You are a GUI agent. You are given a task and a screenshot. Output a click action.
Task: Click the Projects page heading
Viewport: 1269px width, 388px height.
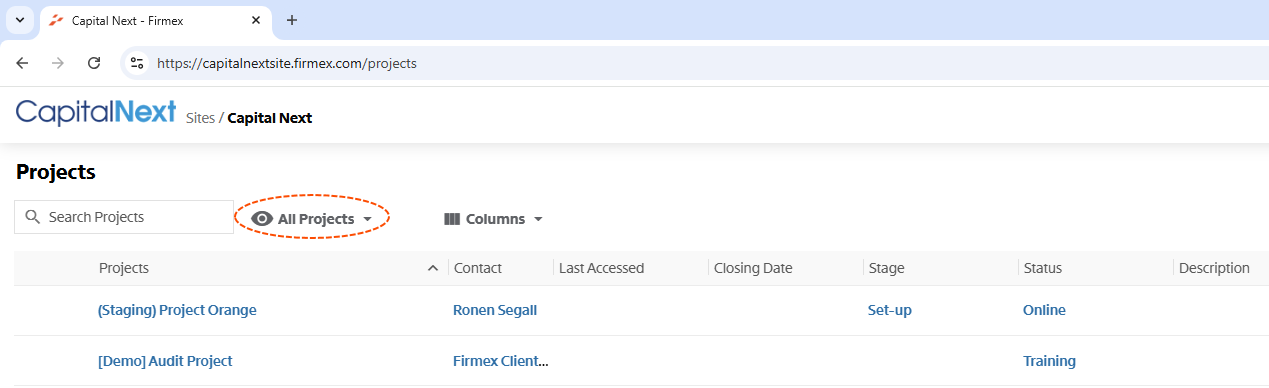click(x=56, y=172)
